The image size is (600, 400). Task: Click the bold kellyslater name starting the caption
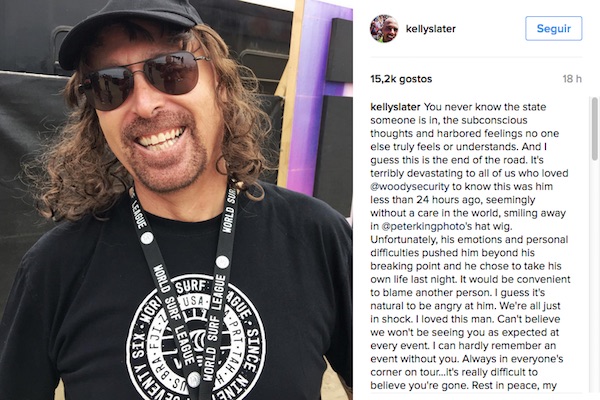pyautogui.click(x=395, y=107)
